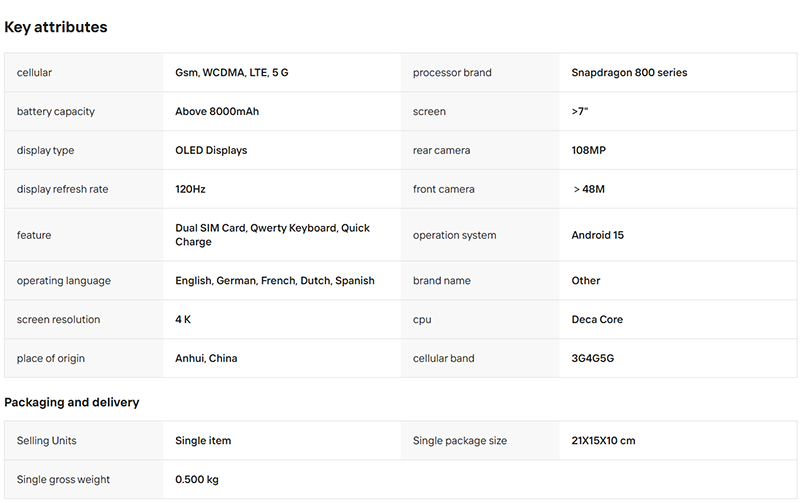The image size is (800, 503).
Task: Click the Packaging and delivery heading
Action: (71, 403)
